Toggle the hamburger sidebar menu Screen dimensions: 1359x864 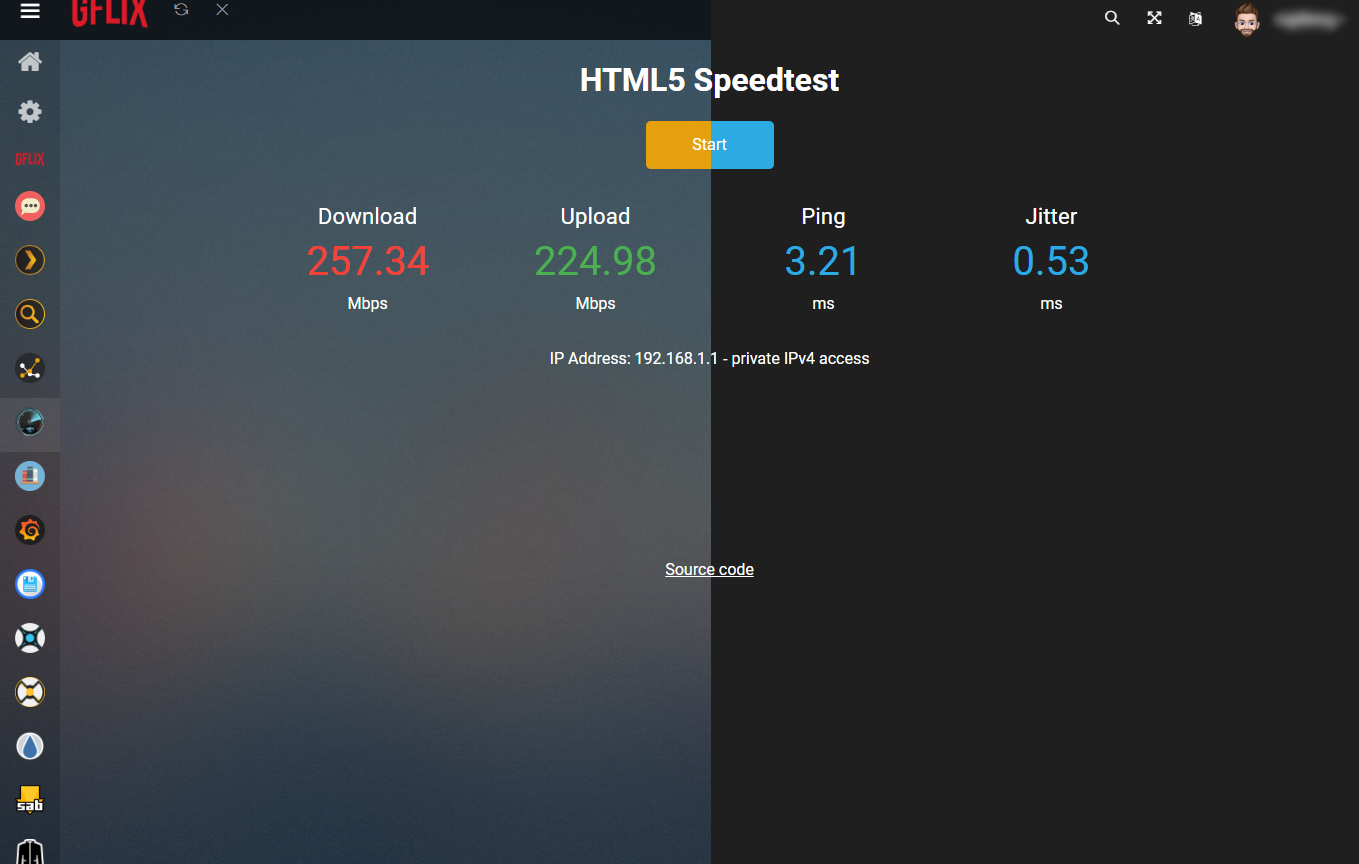click(x=30, y=11)
